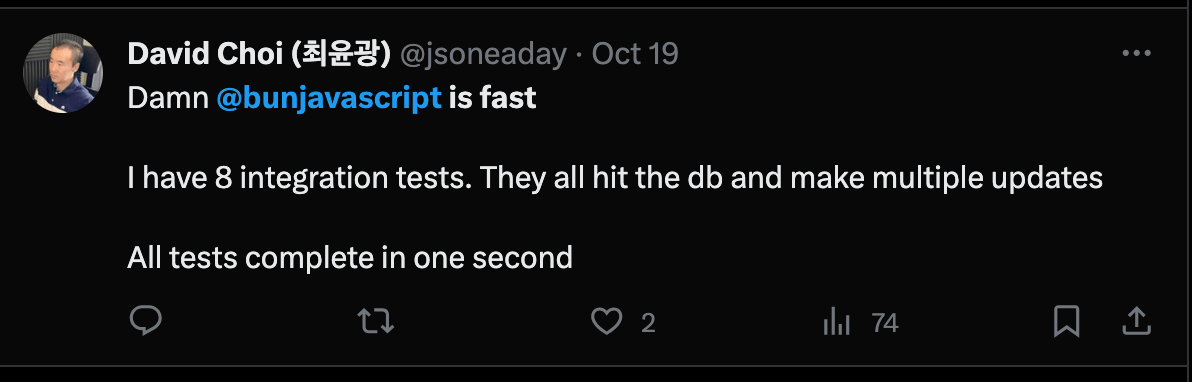The width and height of the screenshot is (1192, 382).
Task: Click the word "Damn" in the tweet
Action: click(168, 98)
